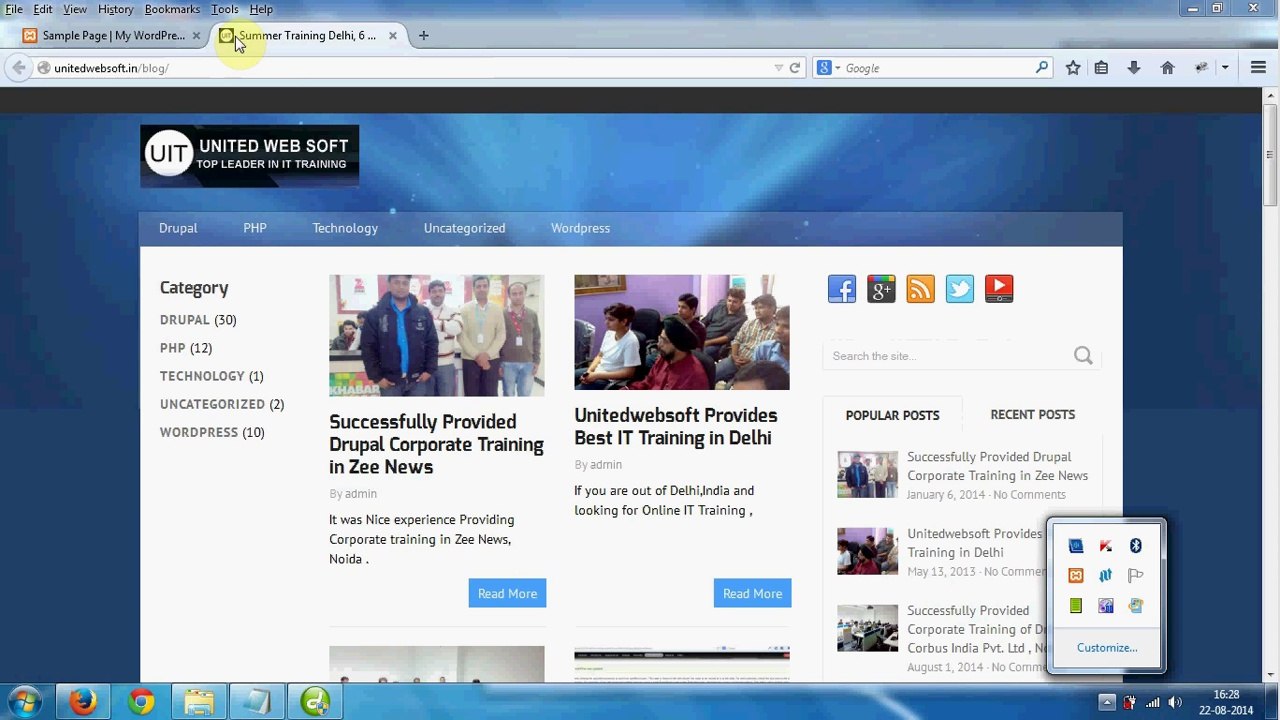Close the Sample Page WordPress tab
1280x720 pixels.
coord(196,36)
